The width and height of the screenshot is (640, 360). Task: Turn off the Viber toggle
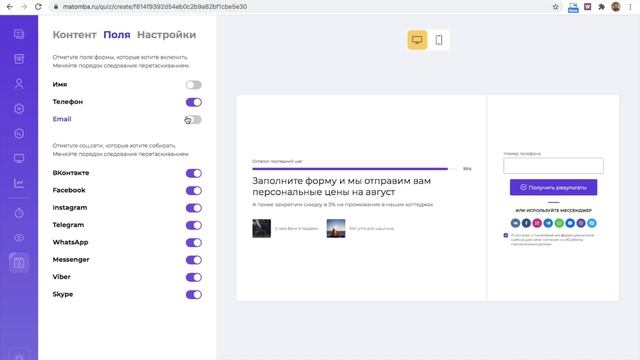pos(193,278)
